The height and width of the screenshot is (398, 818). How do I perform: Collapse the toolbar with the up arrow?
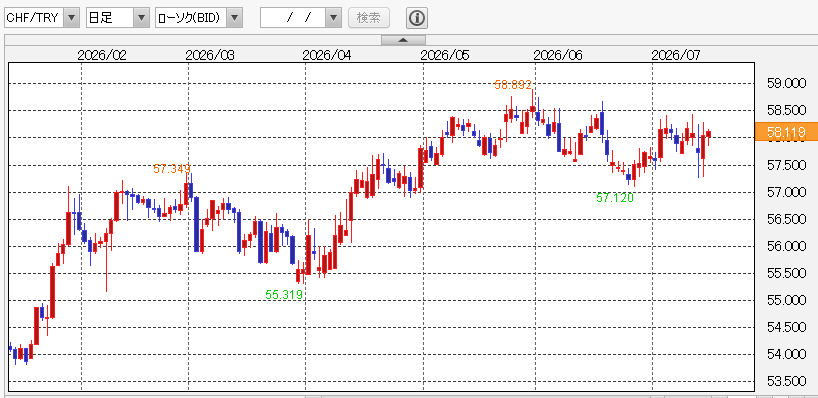(403, 40)
